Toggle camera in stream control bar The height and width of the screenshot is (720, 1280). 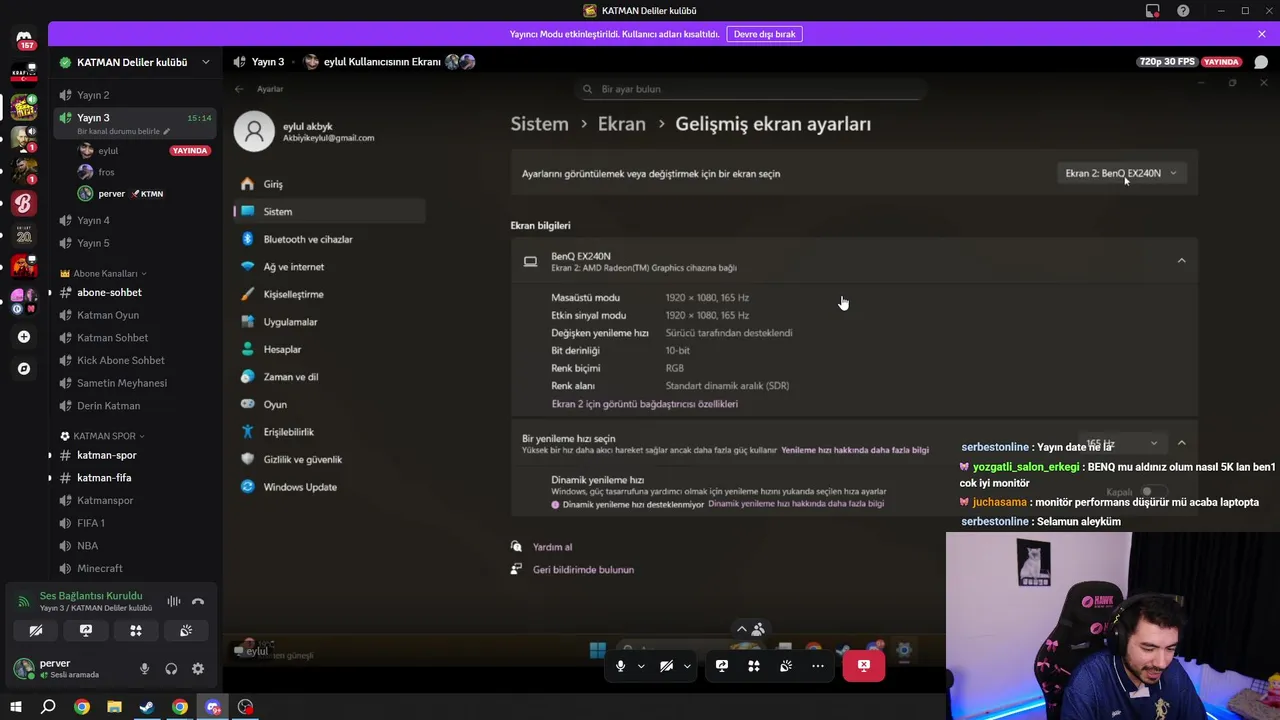(x=666, y=666)
